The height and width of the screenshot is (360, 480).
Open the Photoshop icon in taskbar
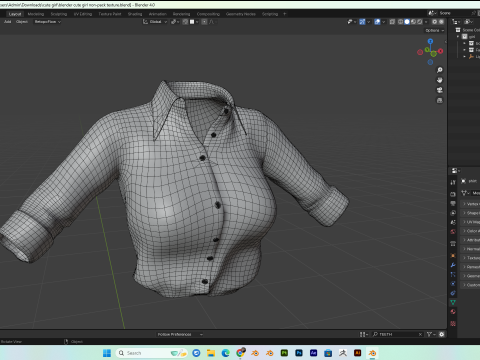point(299,353)
